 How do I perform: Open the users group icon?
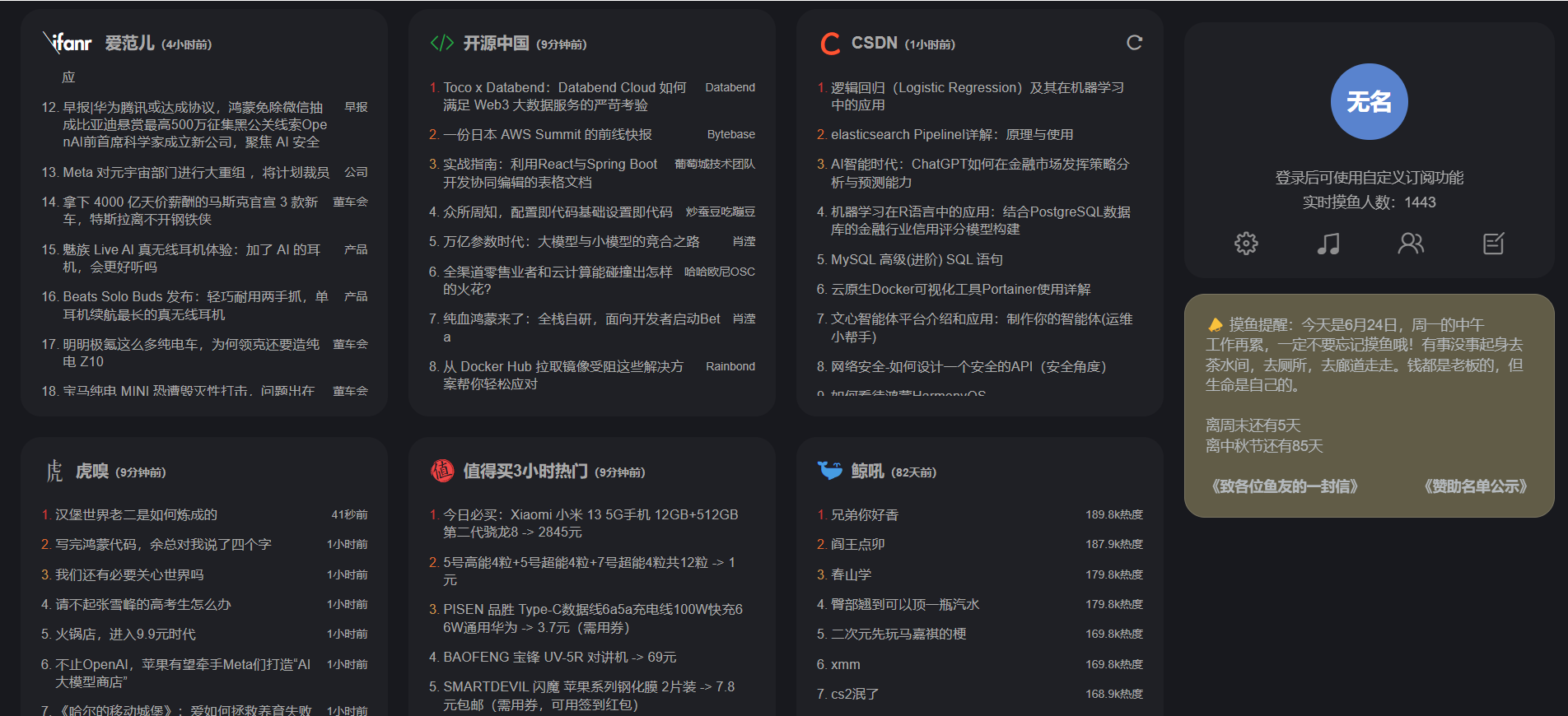(1411, 244)
